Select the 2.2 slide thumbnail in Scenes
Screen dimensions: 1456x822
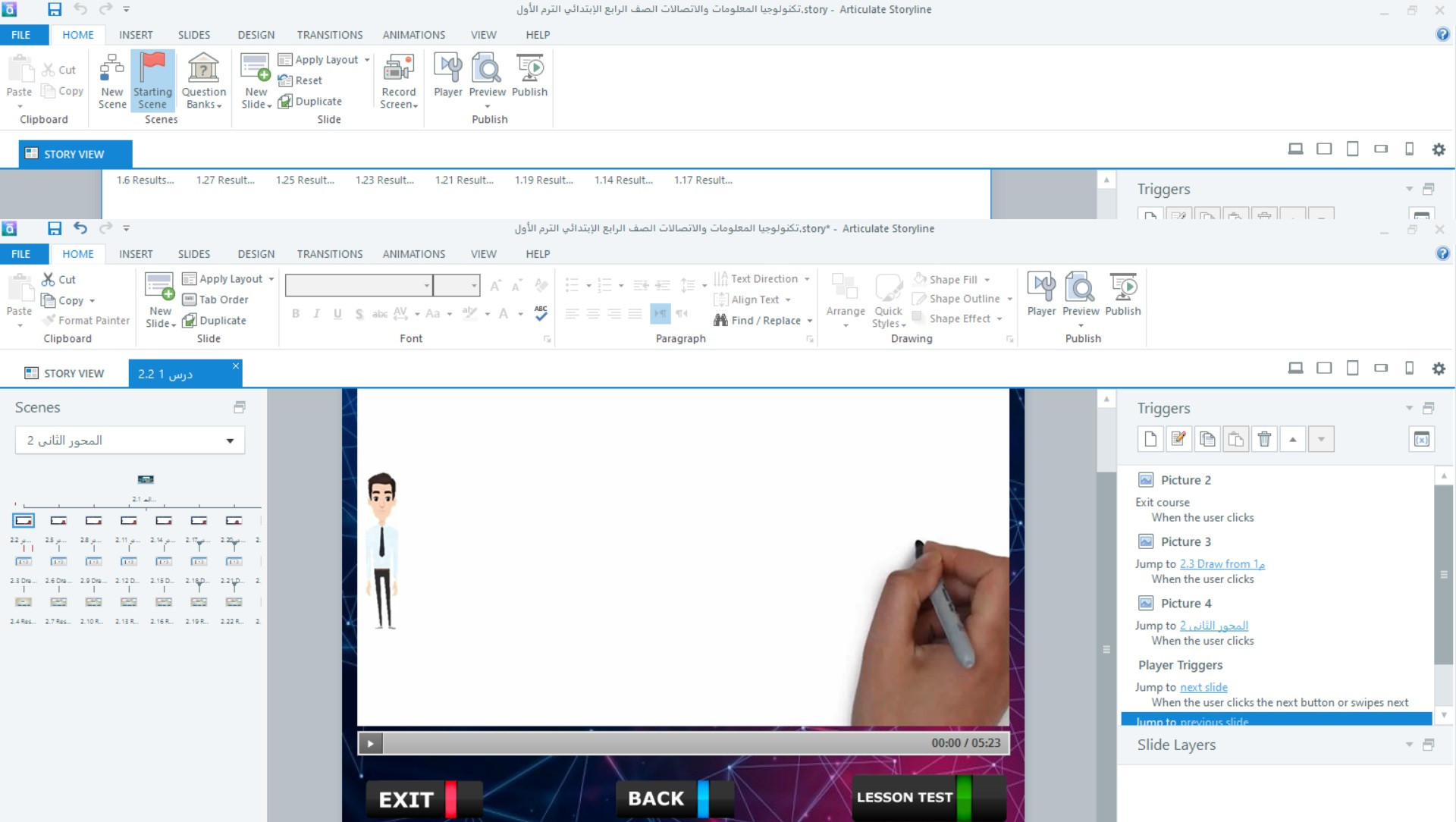(x=24, y=521)
